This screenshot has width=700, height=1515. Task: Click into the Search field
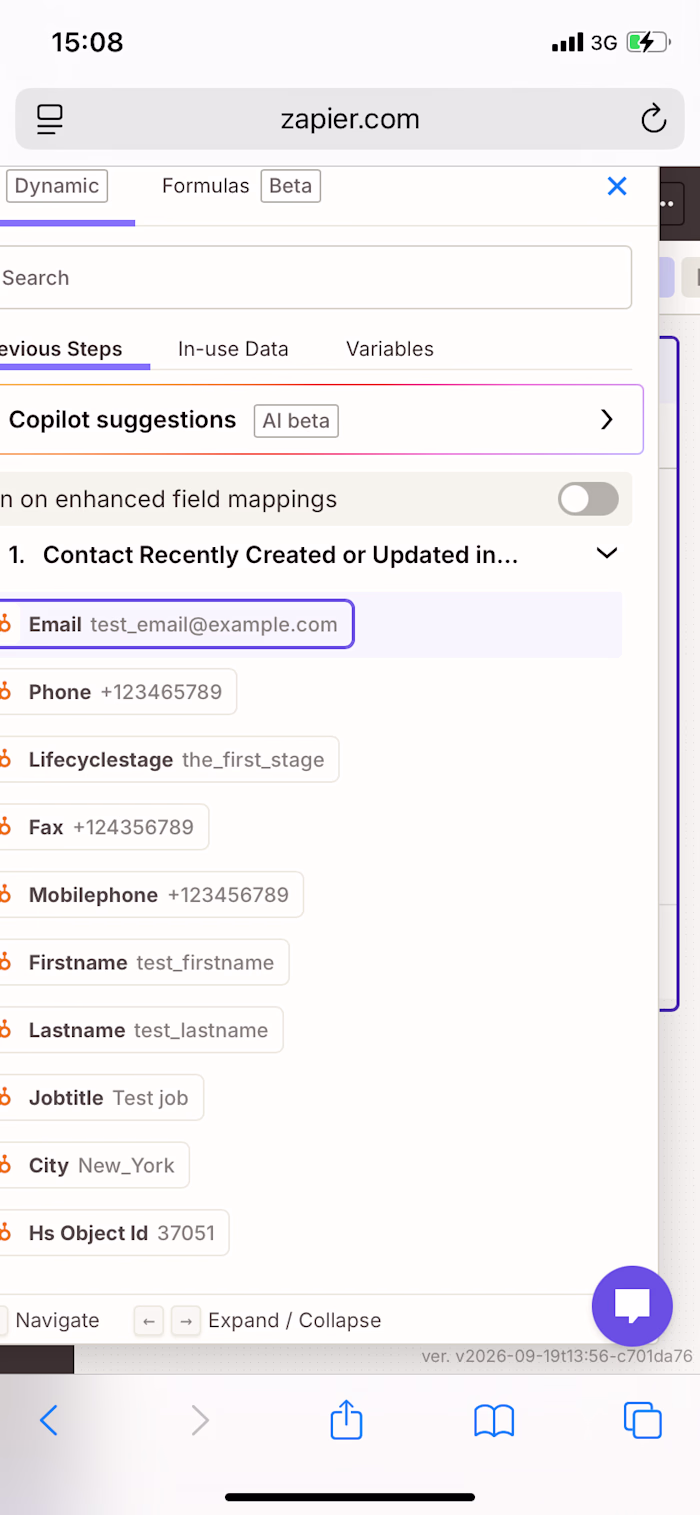[x=315, y=278]
